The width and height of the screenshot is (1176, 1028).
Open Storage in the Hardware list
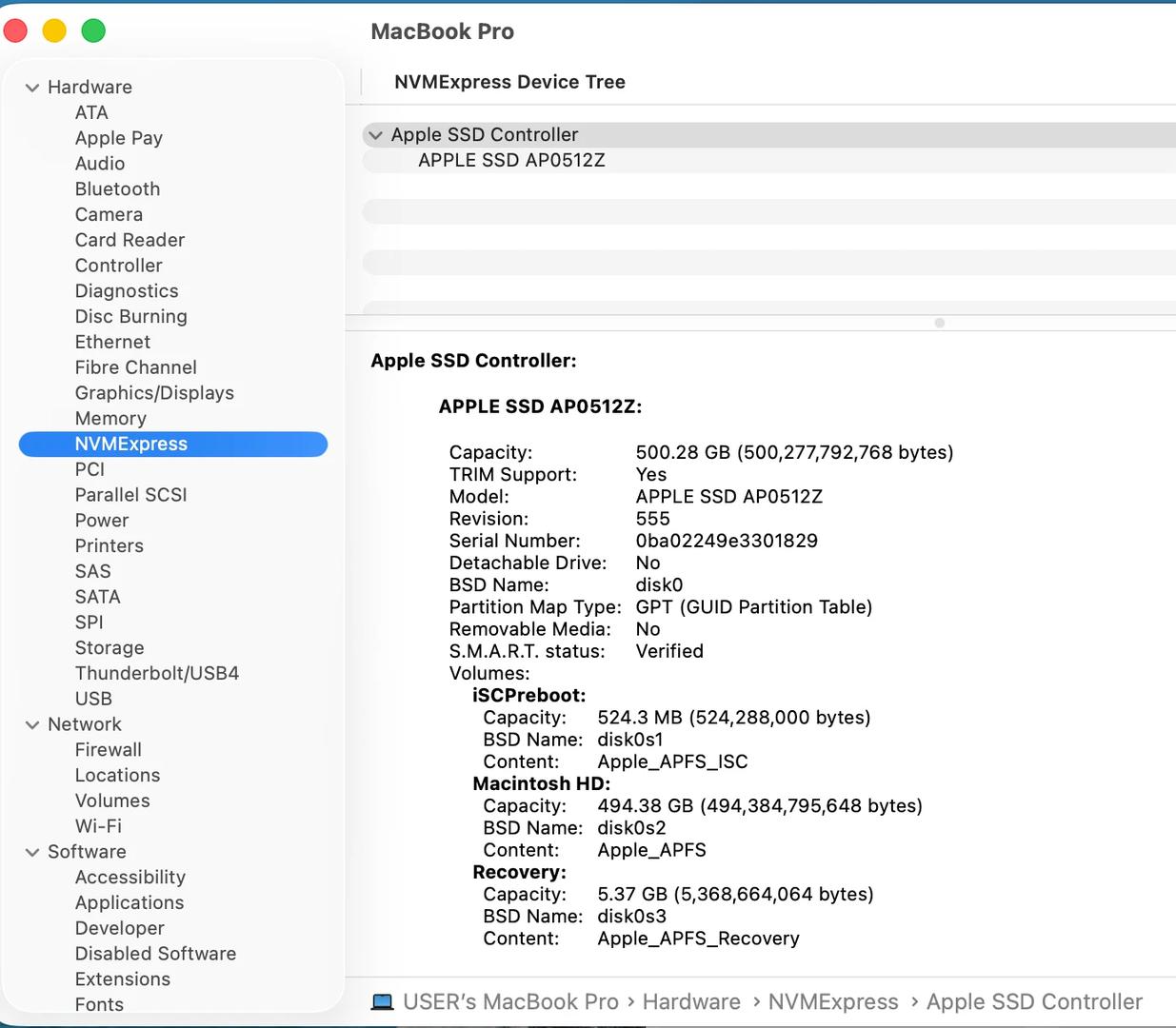[x=110, y=647]
